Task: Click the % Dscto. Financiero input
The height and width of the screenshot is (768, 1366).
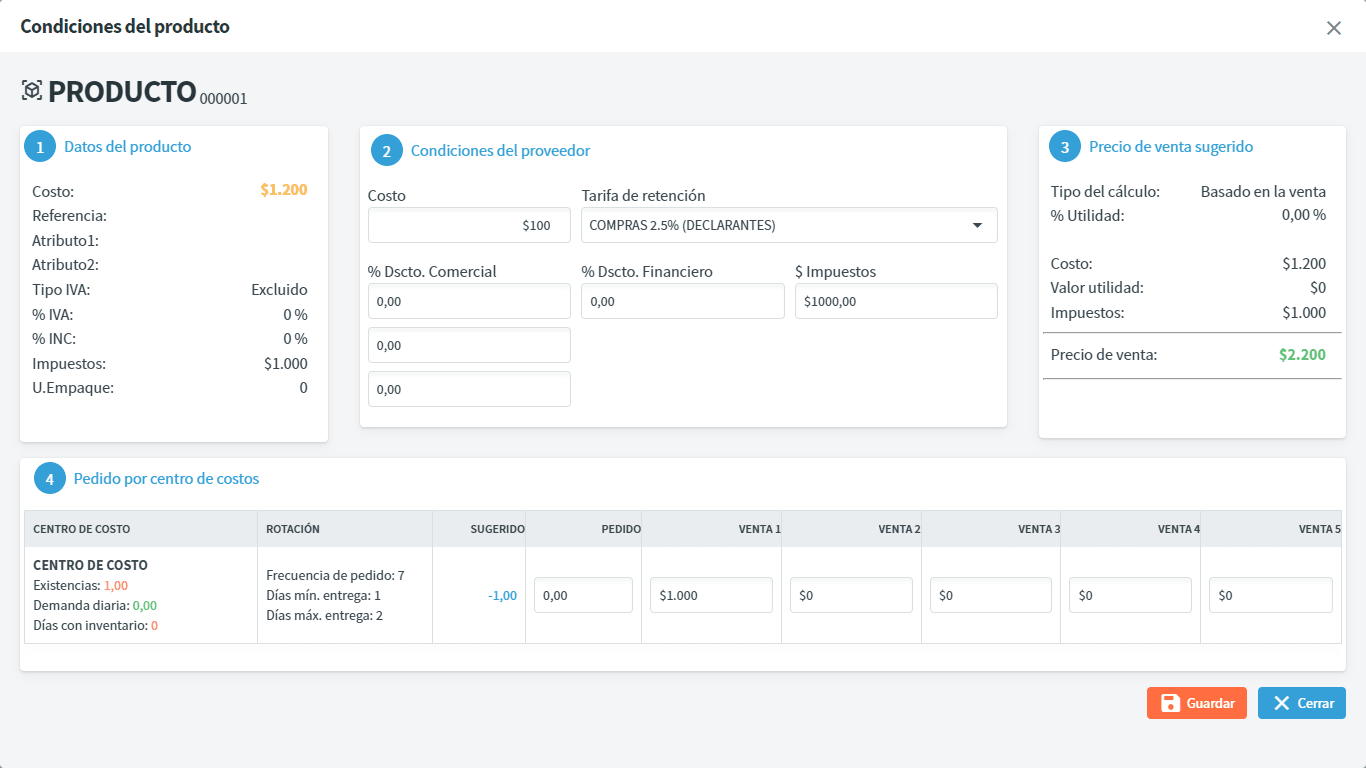Action: pos(683,301)
